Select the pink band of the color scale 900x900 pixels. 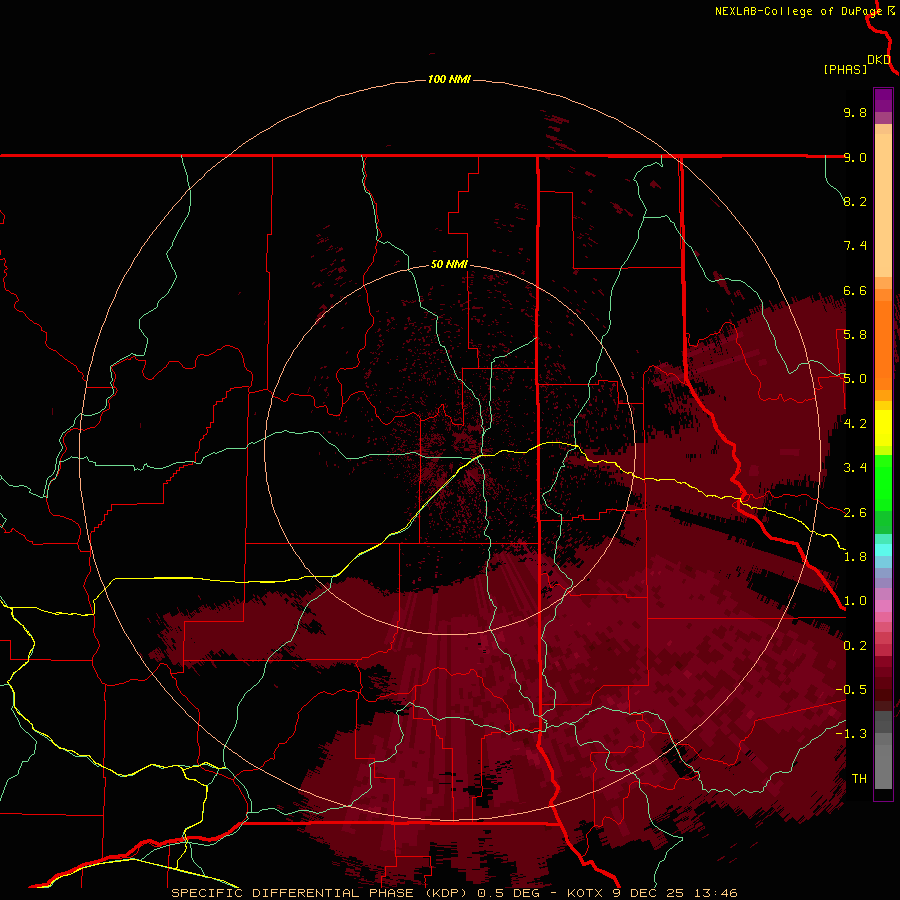883,605
